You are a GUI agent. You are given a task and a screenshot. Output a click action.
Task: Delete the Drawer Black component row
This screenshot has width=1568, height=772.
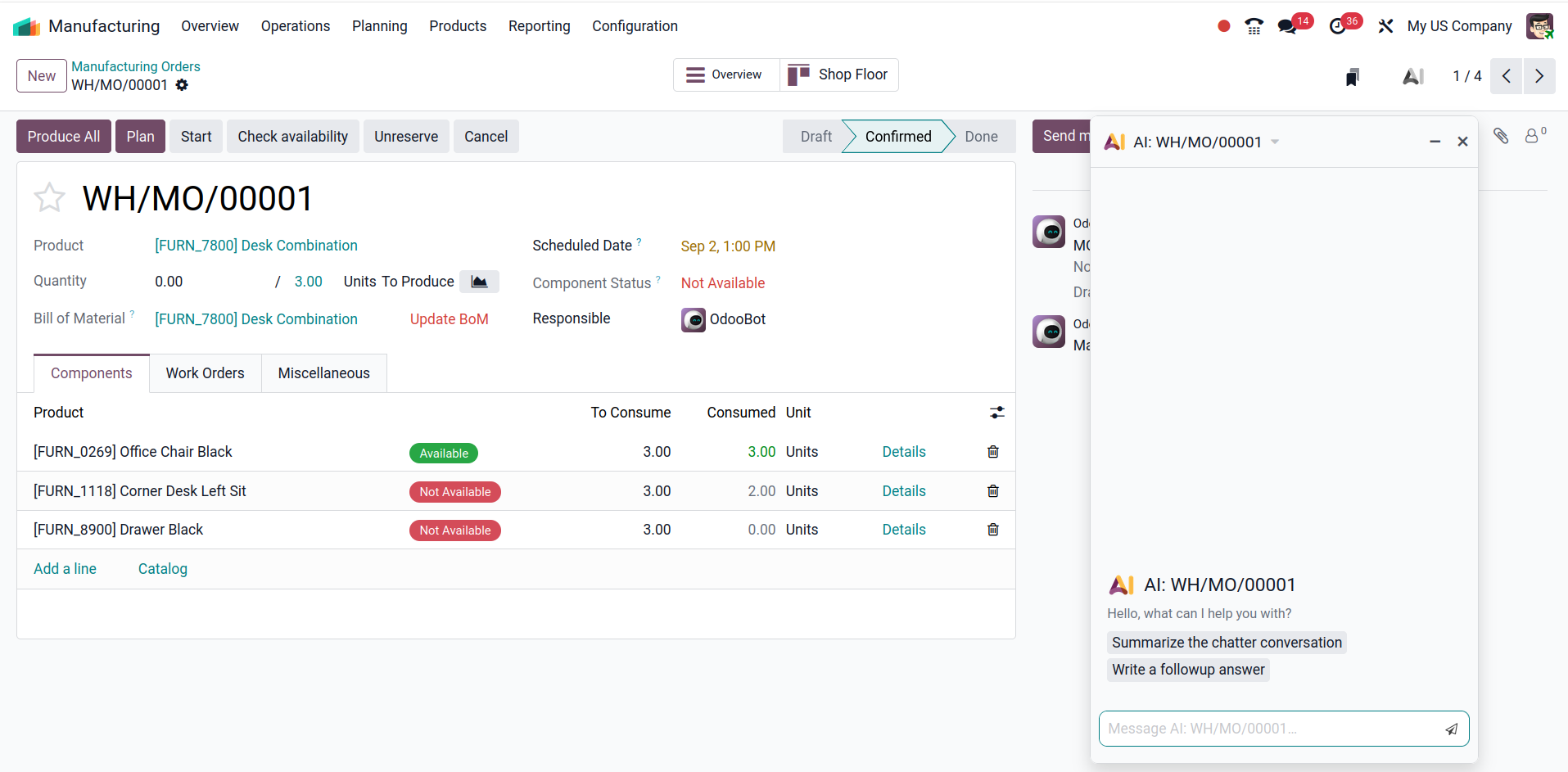click(992, 530)
